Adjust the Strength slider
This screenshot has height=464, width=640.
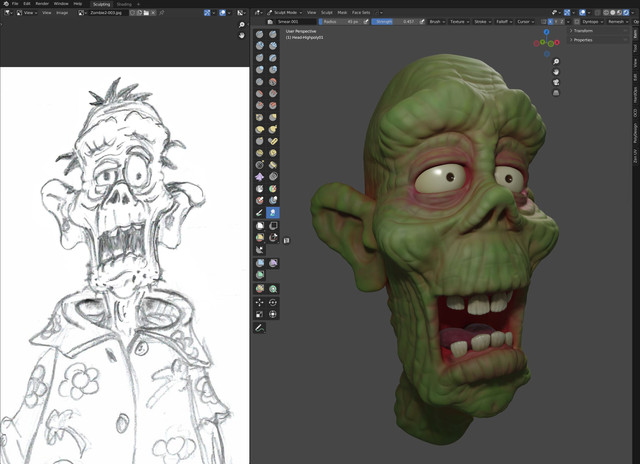click(394, 20)
